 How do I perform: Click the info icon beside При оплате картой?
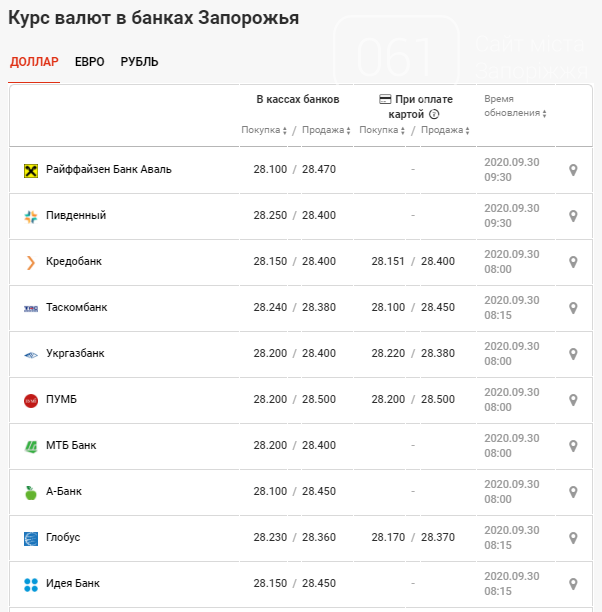click(x=434, y=115)
